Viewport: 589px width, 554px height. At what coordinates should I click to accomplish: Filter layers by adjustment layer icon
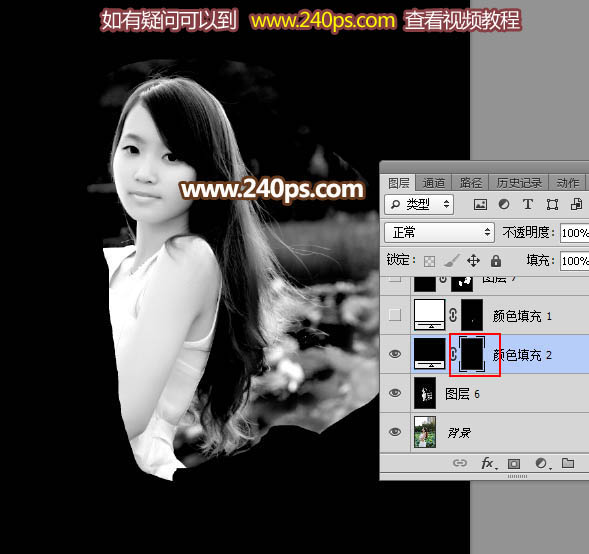click(x=504, y=204)
